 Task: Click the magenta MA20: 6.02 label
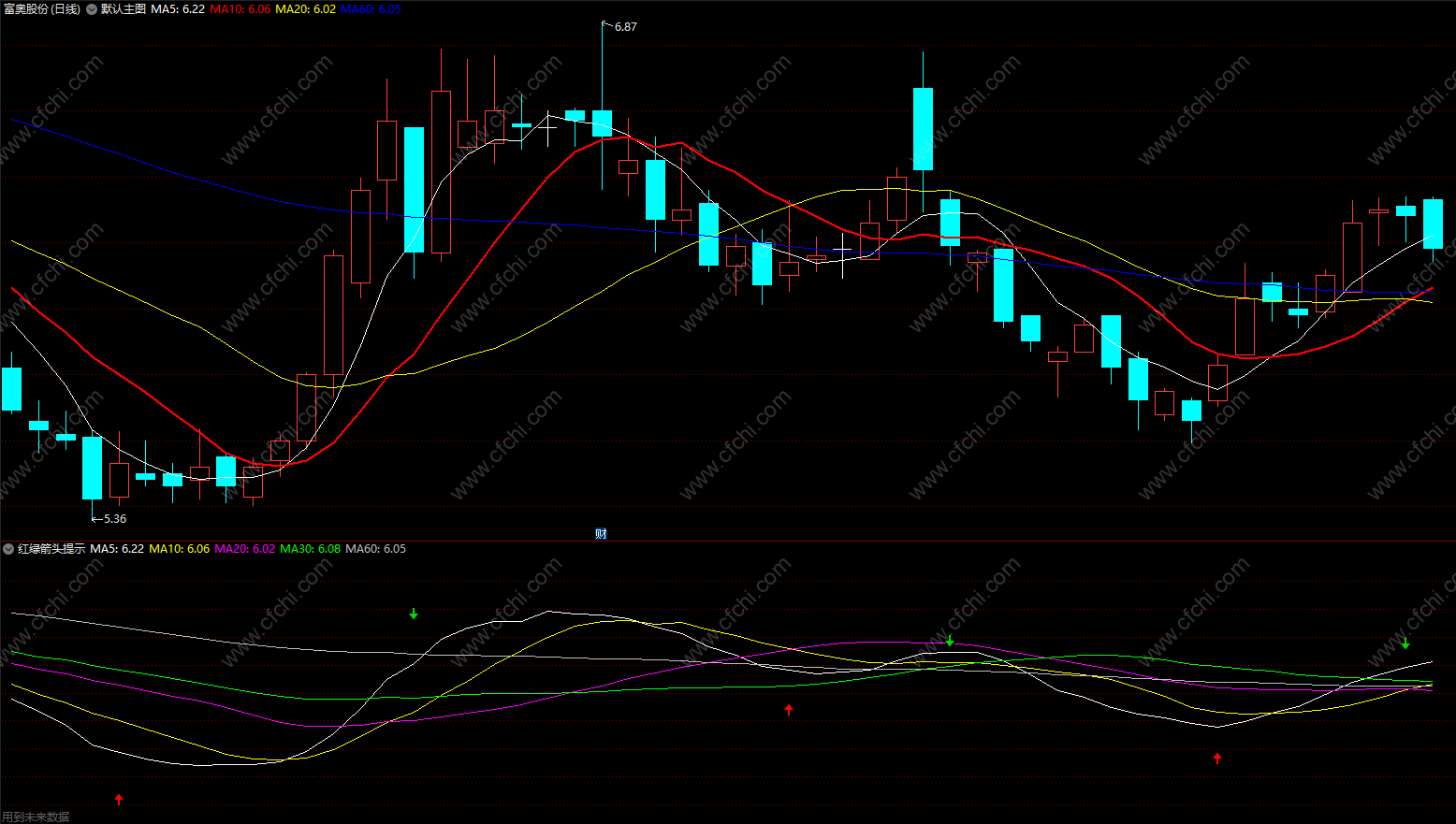245,549
